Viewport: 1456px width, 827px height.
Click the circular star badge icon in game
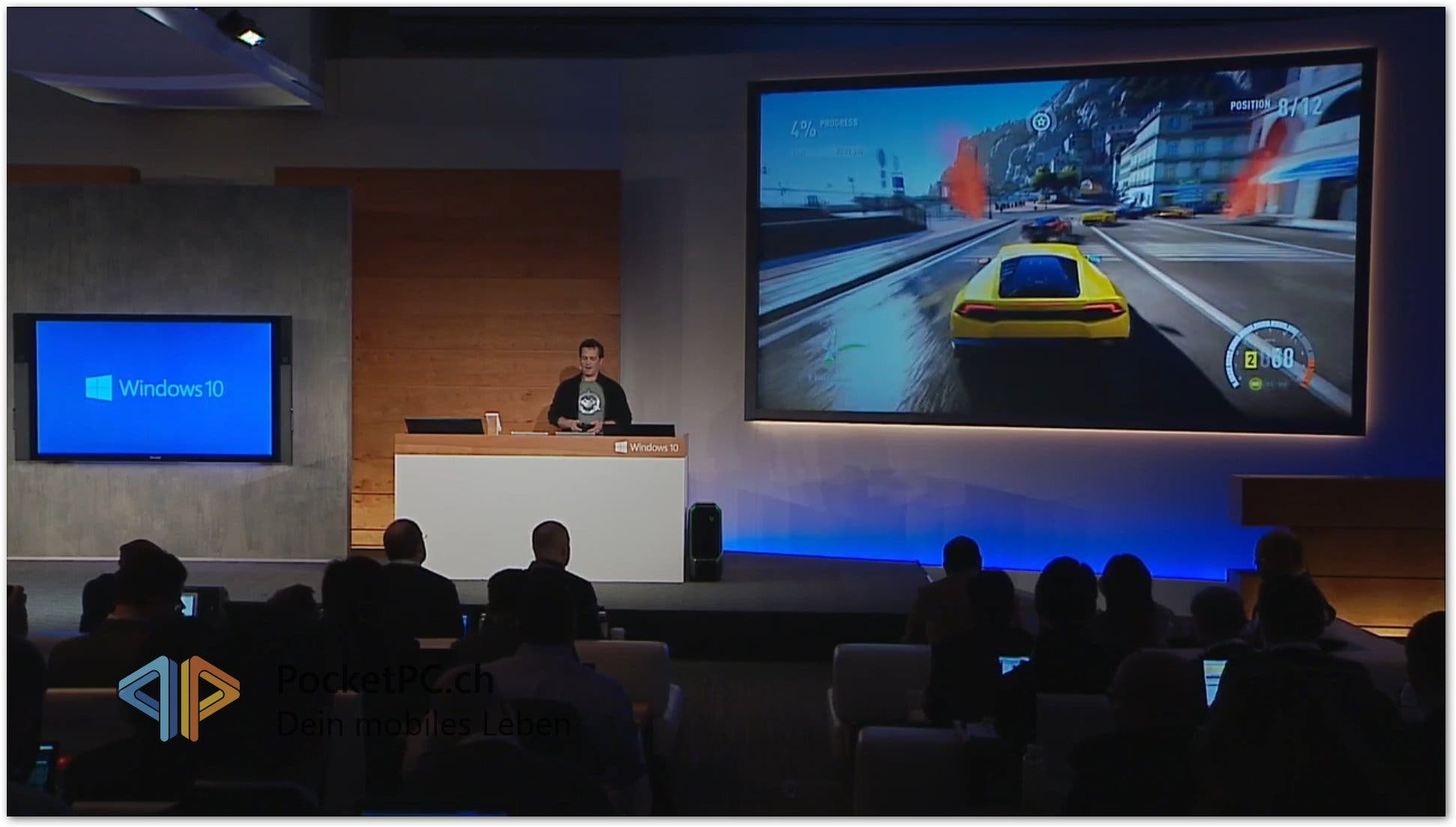(1040, 121)
